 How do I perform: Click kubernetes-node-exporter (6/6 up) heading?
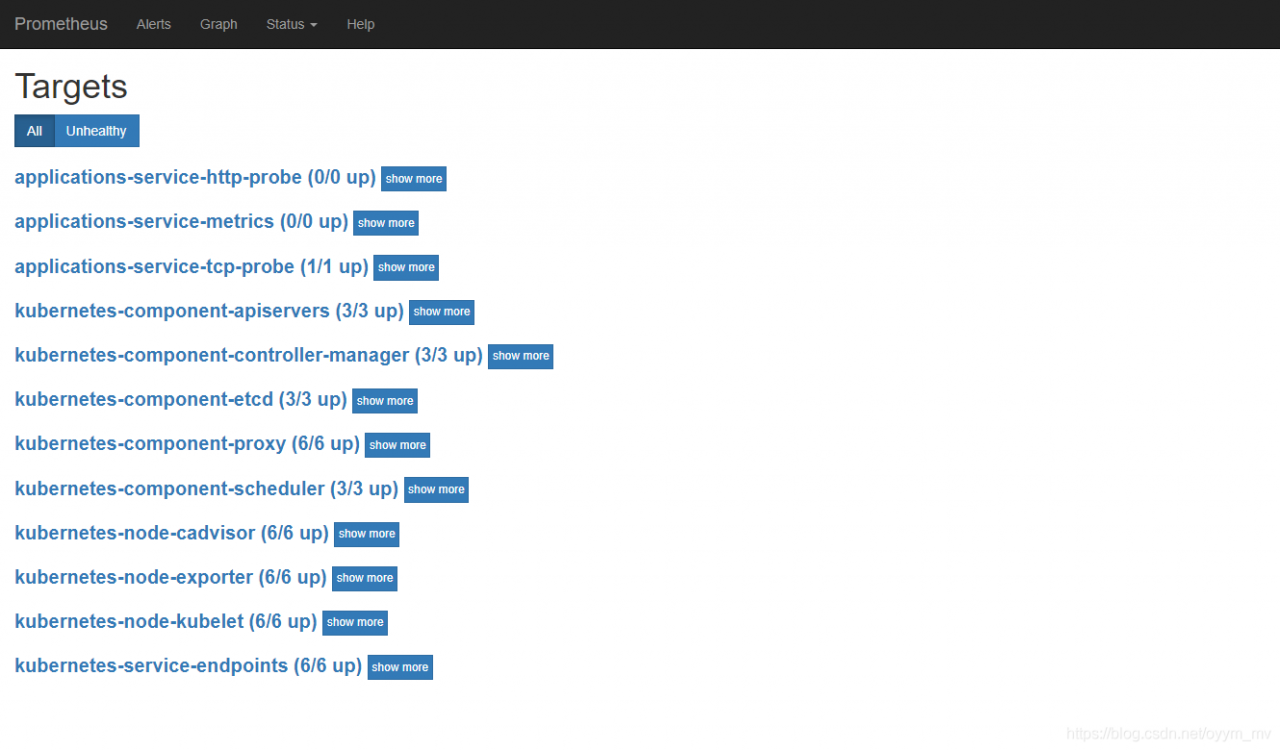pyautogui.click(x=170, y=577)
